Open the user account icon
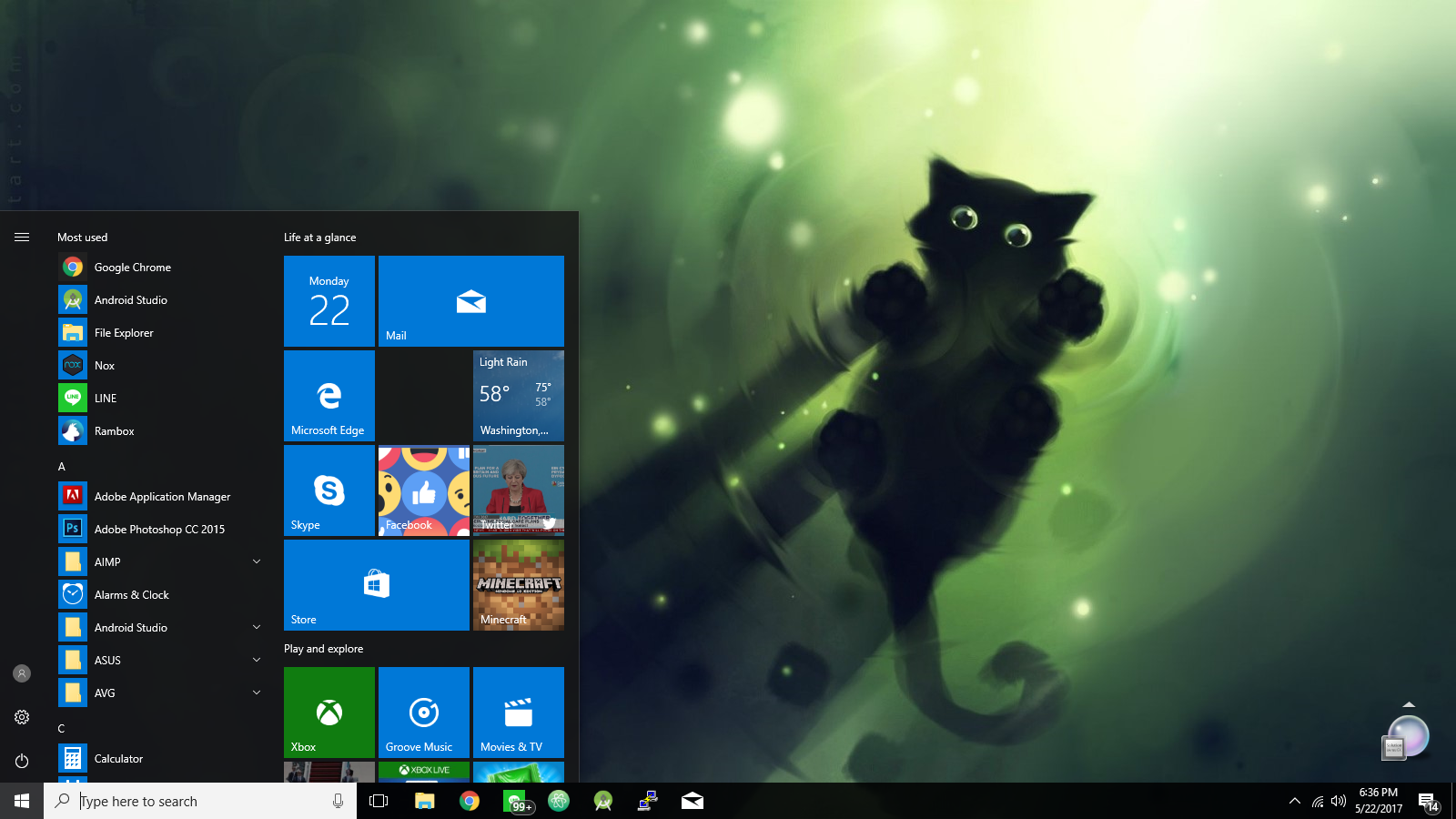Screen dimensions: 1456x819 pyautogui.click(x=22, y=673)
